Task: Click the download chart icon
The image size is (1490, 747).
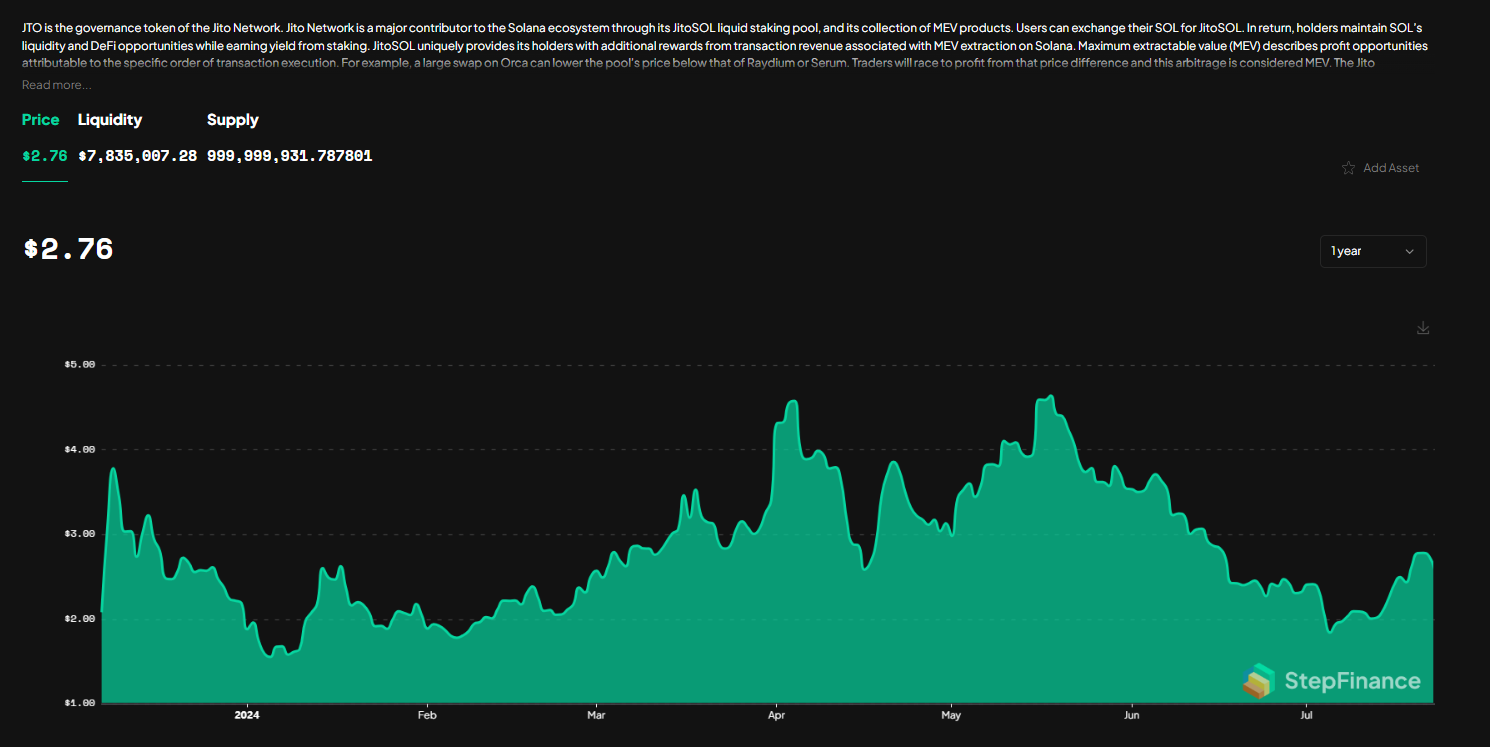Action: [1422, 327]
